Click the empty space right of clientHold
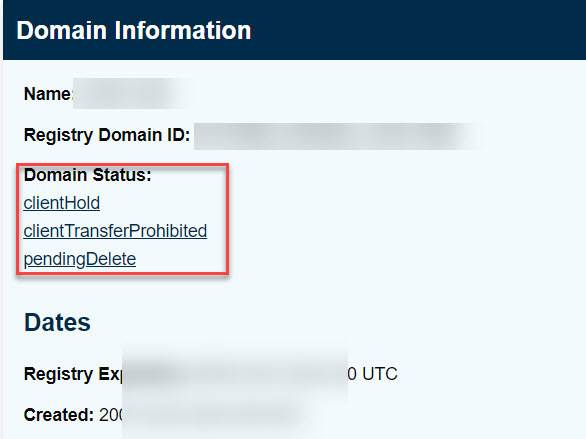 click(163, 203)
